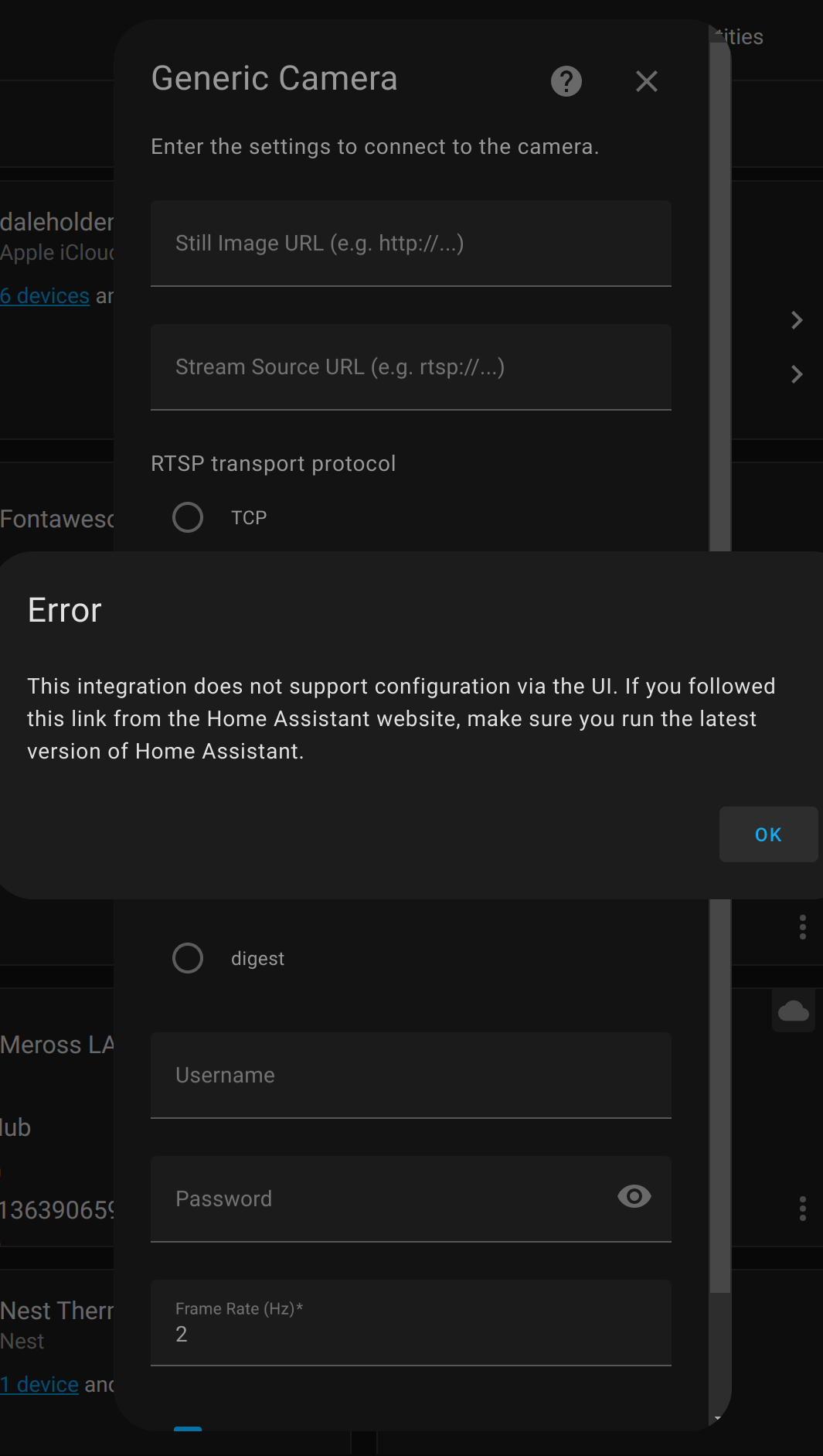Open the 1 device link under Nest Thermostat
This screenshot has height=1456, width=823.
click(x=39, y=1384)
